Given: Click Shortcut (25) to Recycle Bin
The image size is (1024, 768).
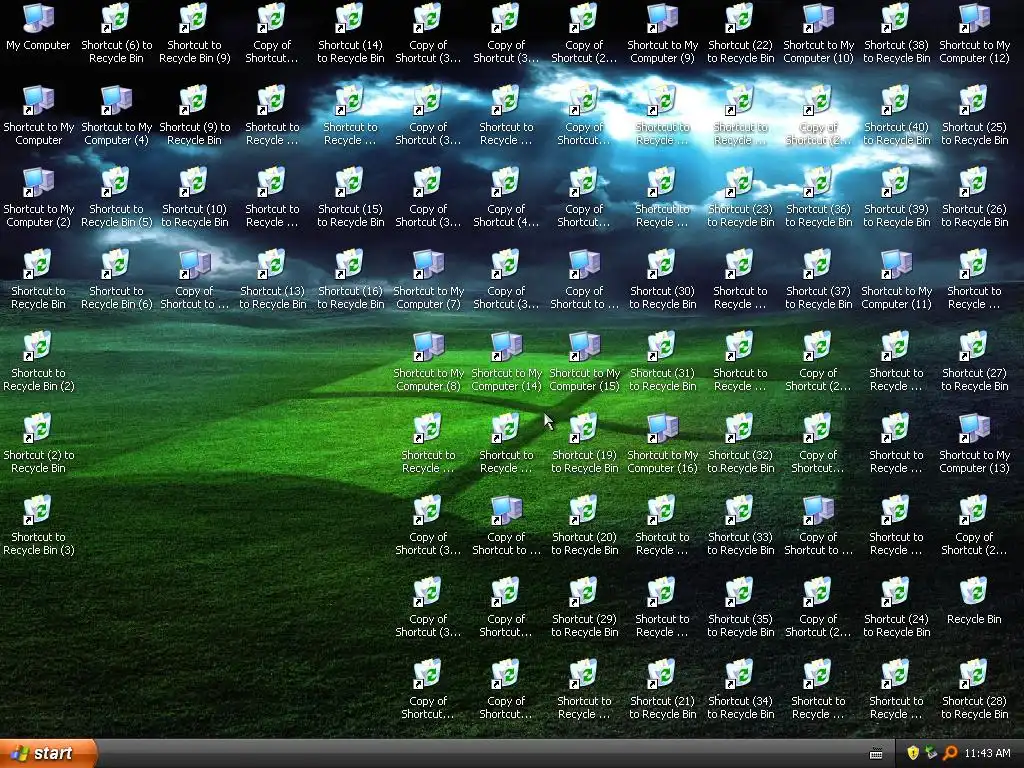Looking at the screenshot, I should [x=974, y=116].
